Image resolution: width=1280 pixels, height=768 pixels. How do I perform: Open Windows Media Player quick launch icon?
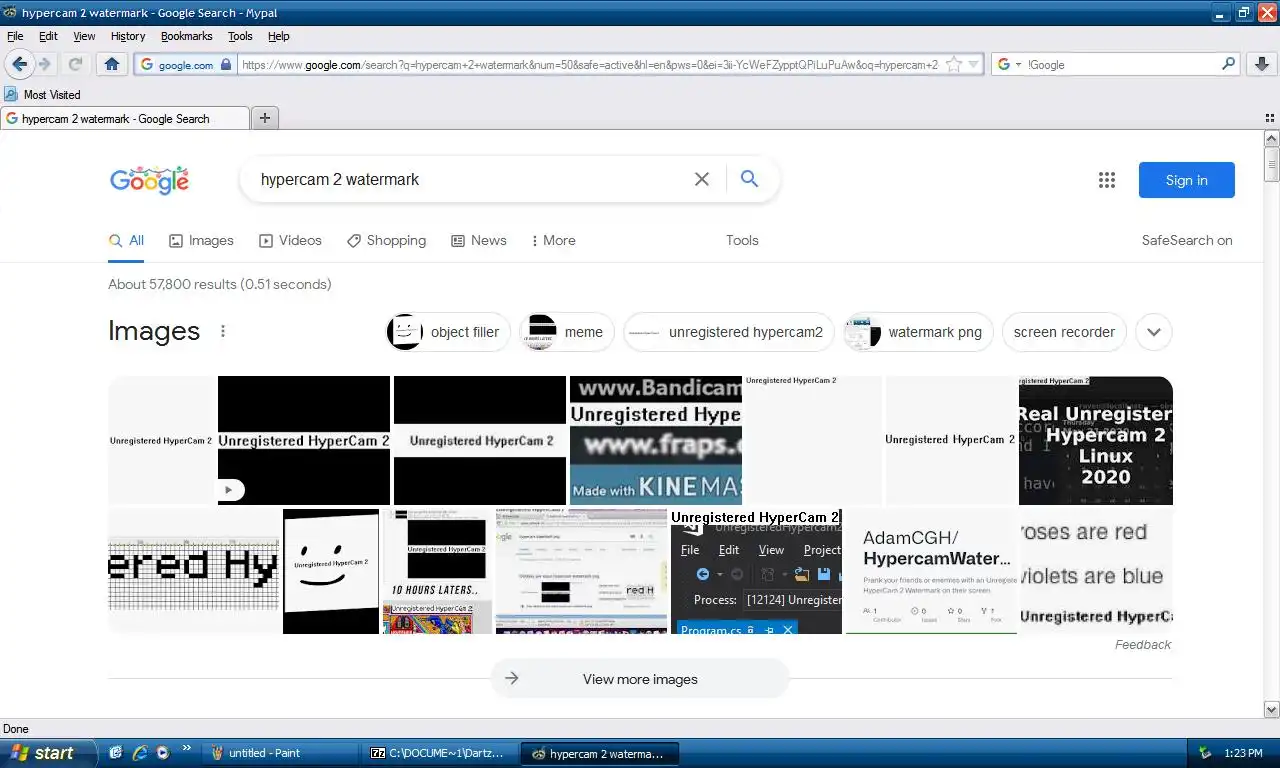click(x=162, y=753)
